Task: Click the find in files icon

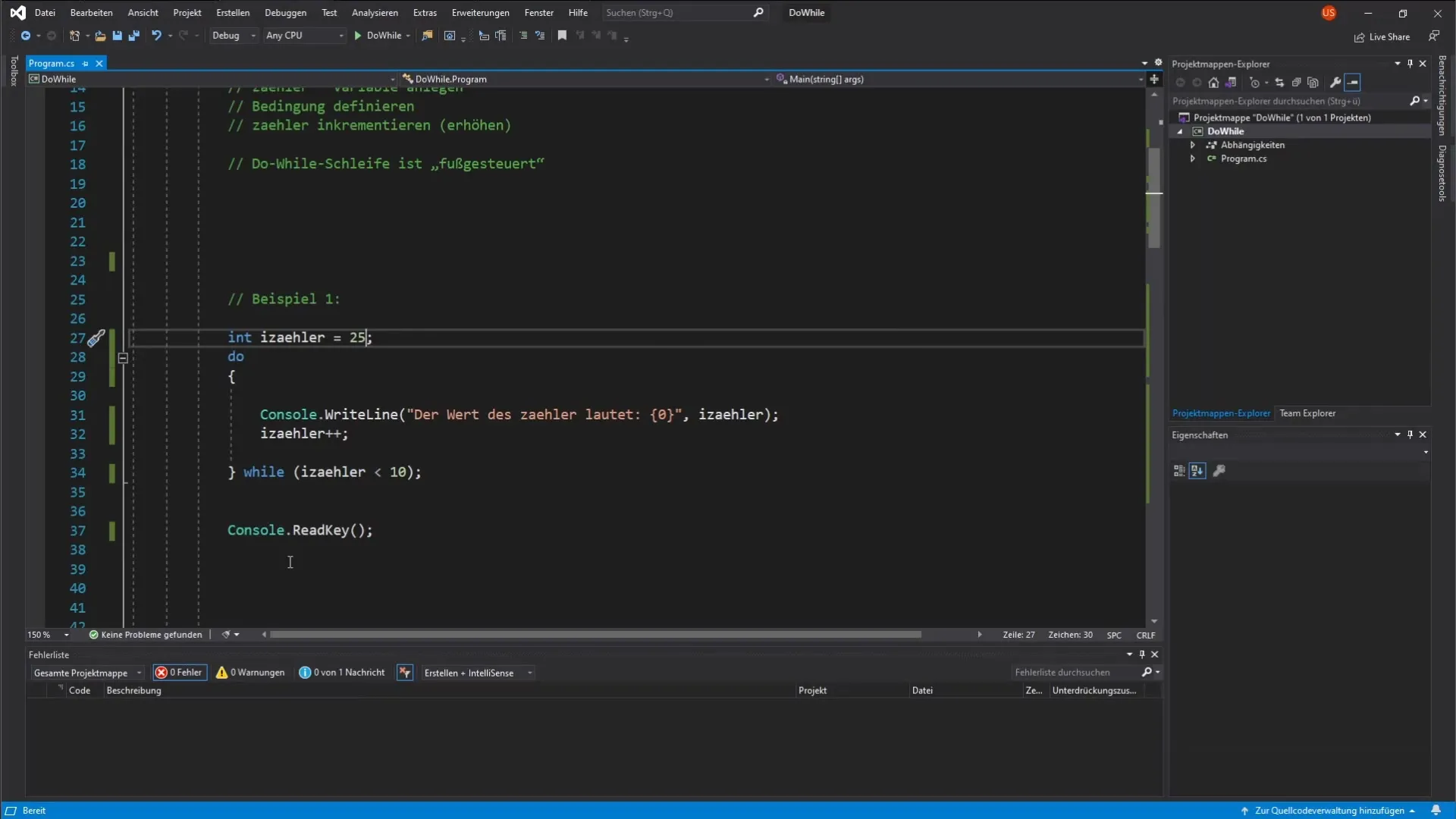Action: pos(427,36)
